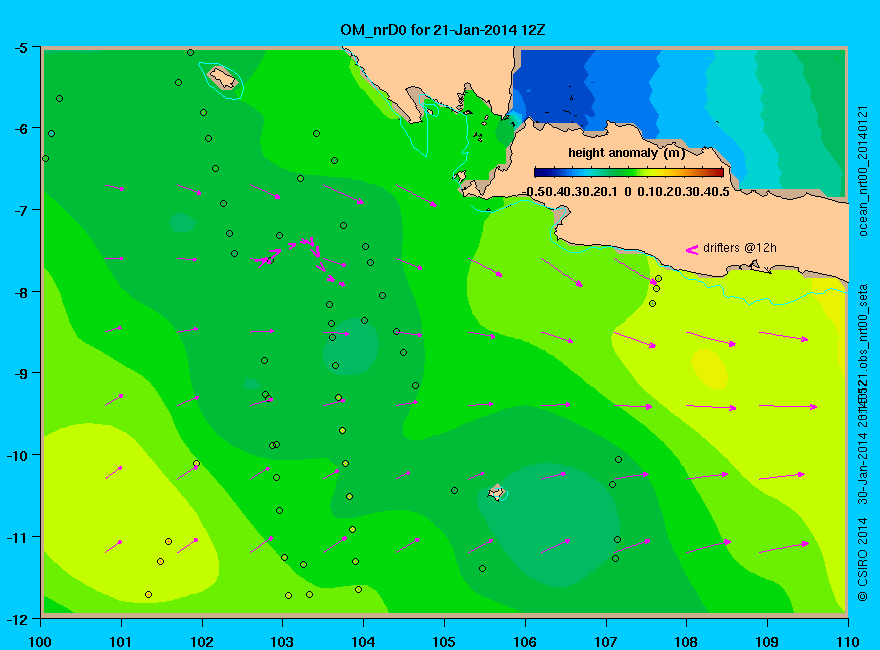Click the height anomaly color bar

(629, 172)
